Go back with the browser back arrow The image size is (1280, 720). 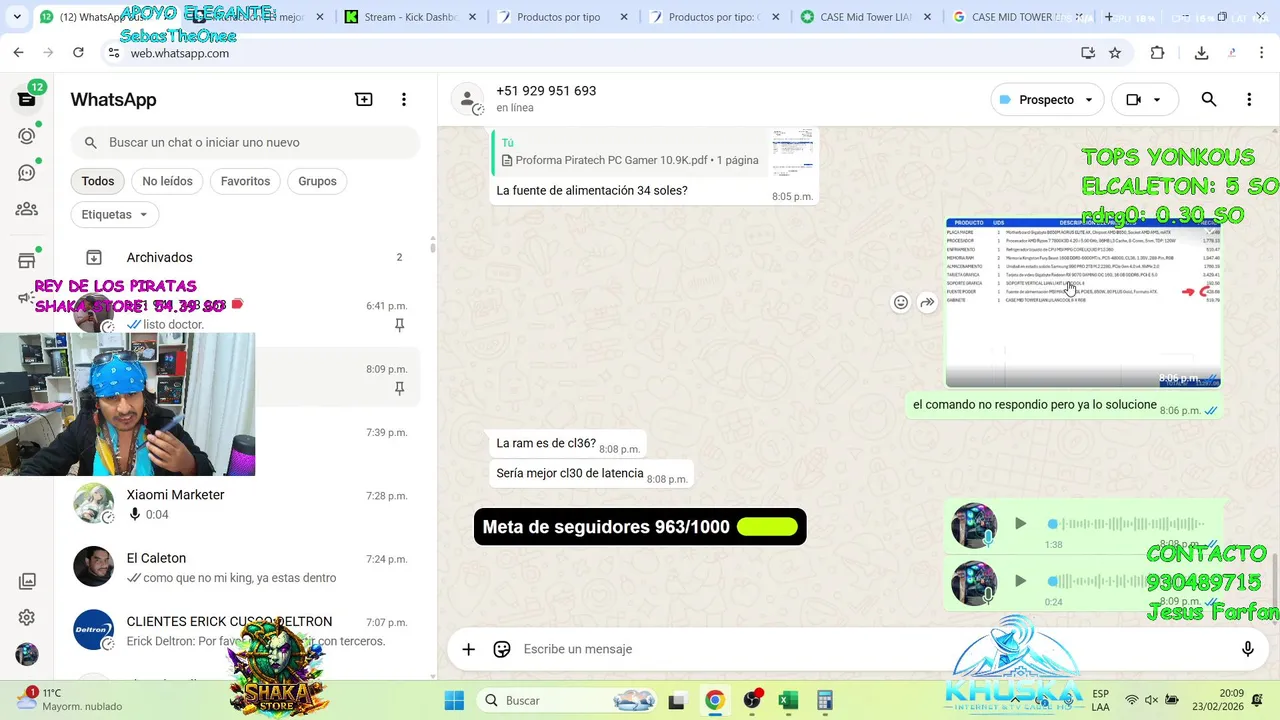point(19,53)
